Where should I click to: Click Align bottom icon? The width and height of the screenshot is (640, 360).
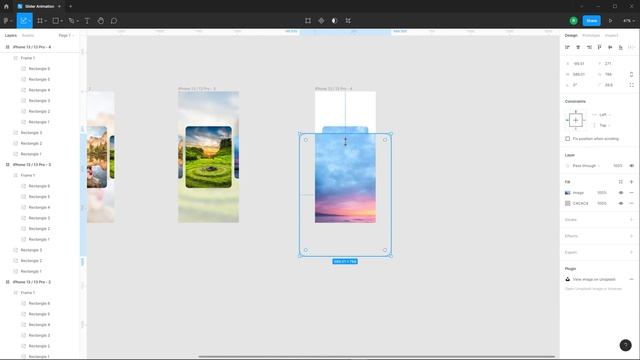click(621, 47)
